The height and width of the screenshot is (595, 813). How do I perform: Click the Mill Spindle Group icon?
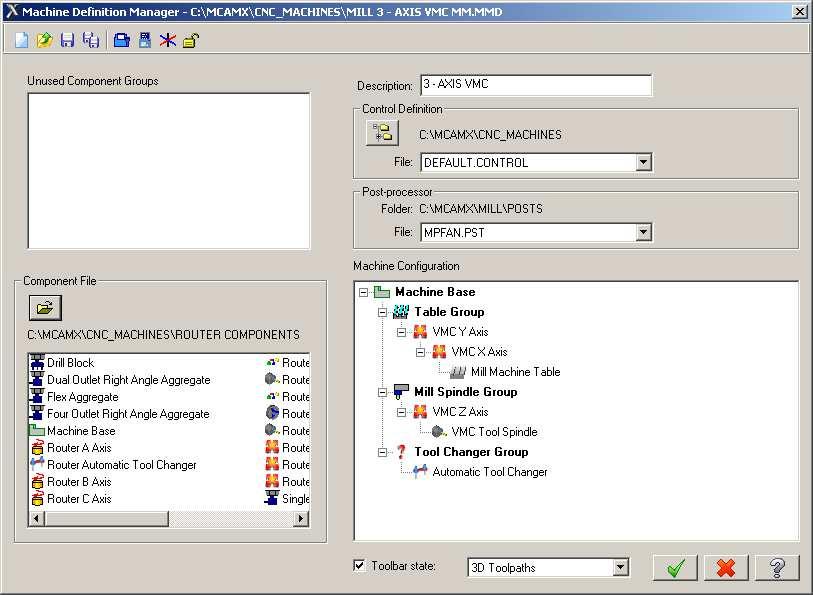point(401,392)
